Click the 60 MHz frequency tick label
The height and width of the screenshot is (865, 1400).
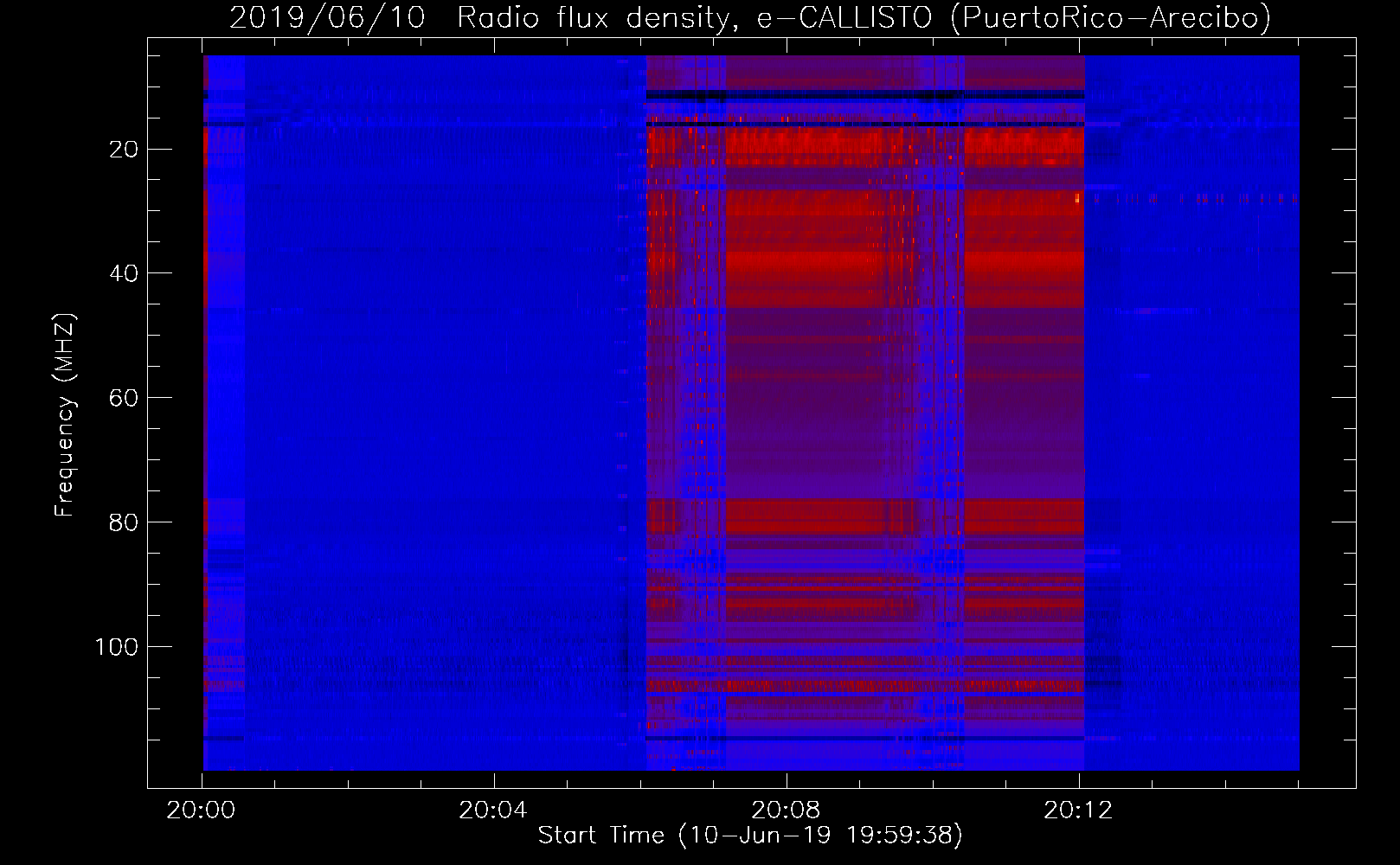[124, 398]
